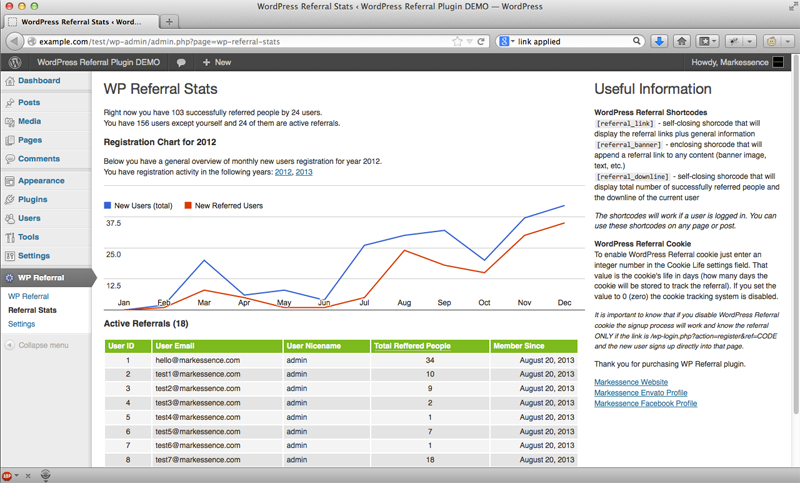The height and width of the screenshot is (483, 800).
Task: Open the bookmarks star toolbar button
Action: (x=704, y=41)
